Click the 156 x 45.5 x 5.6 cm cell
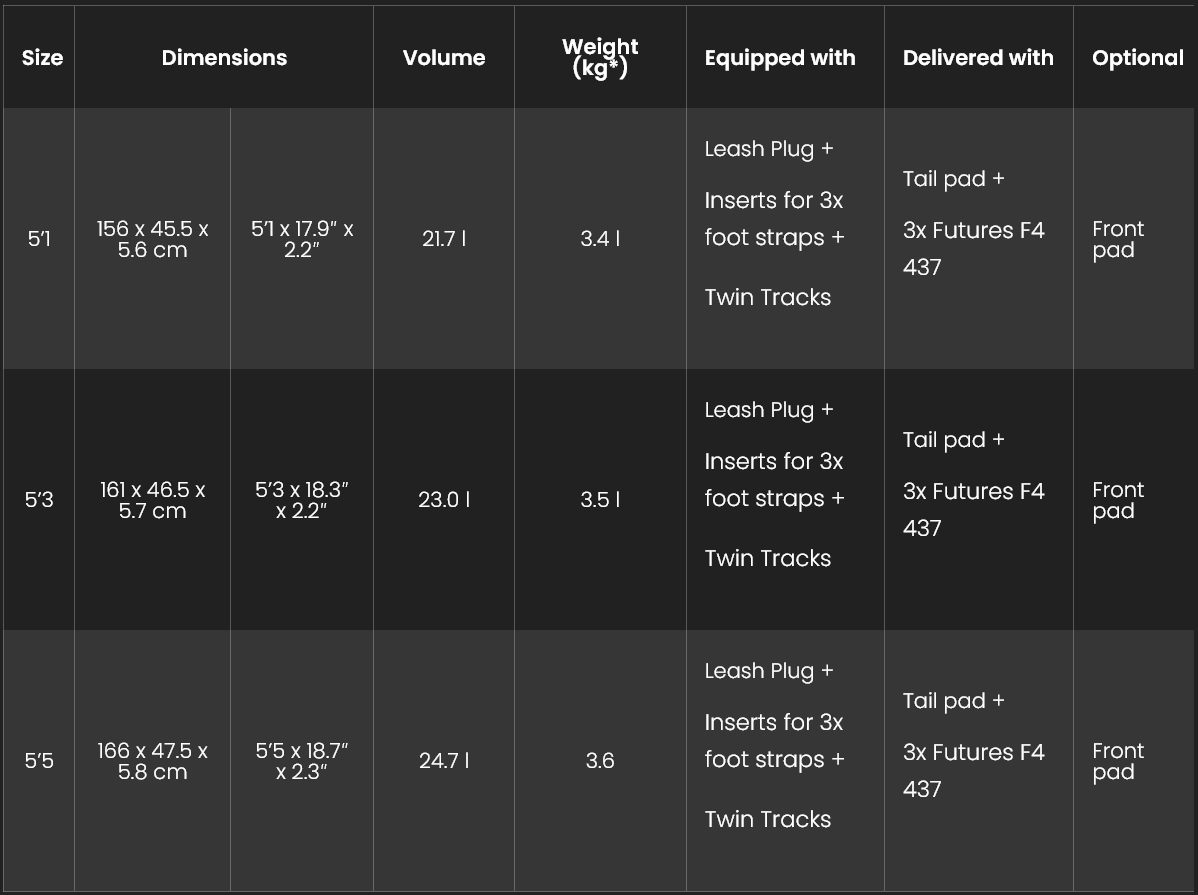 152,239
